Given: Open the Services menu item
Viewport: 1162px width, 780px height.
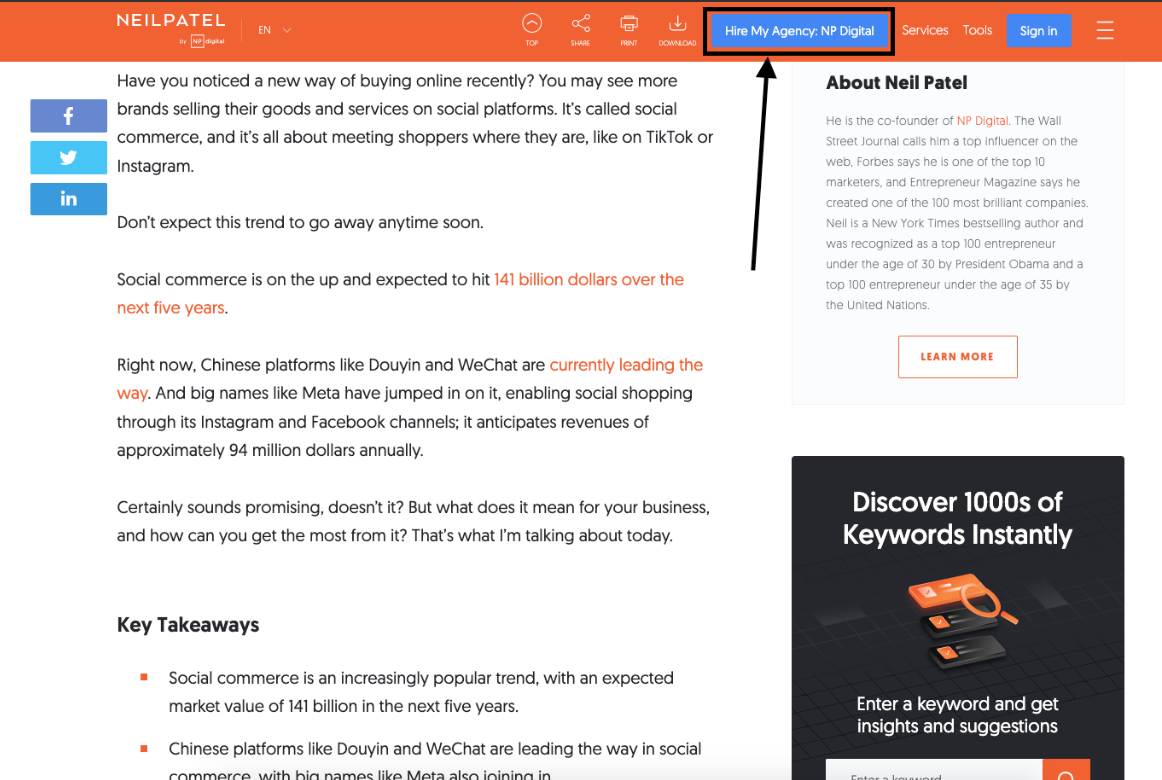Looking at the screenshot, I should (925, 30).
